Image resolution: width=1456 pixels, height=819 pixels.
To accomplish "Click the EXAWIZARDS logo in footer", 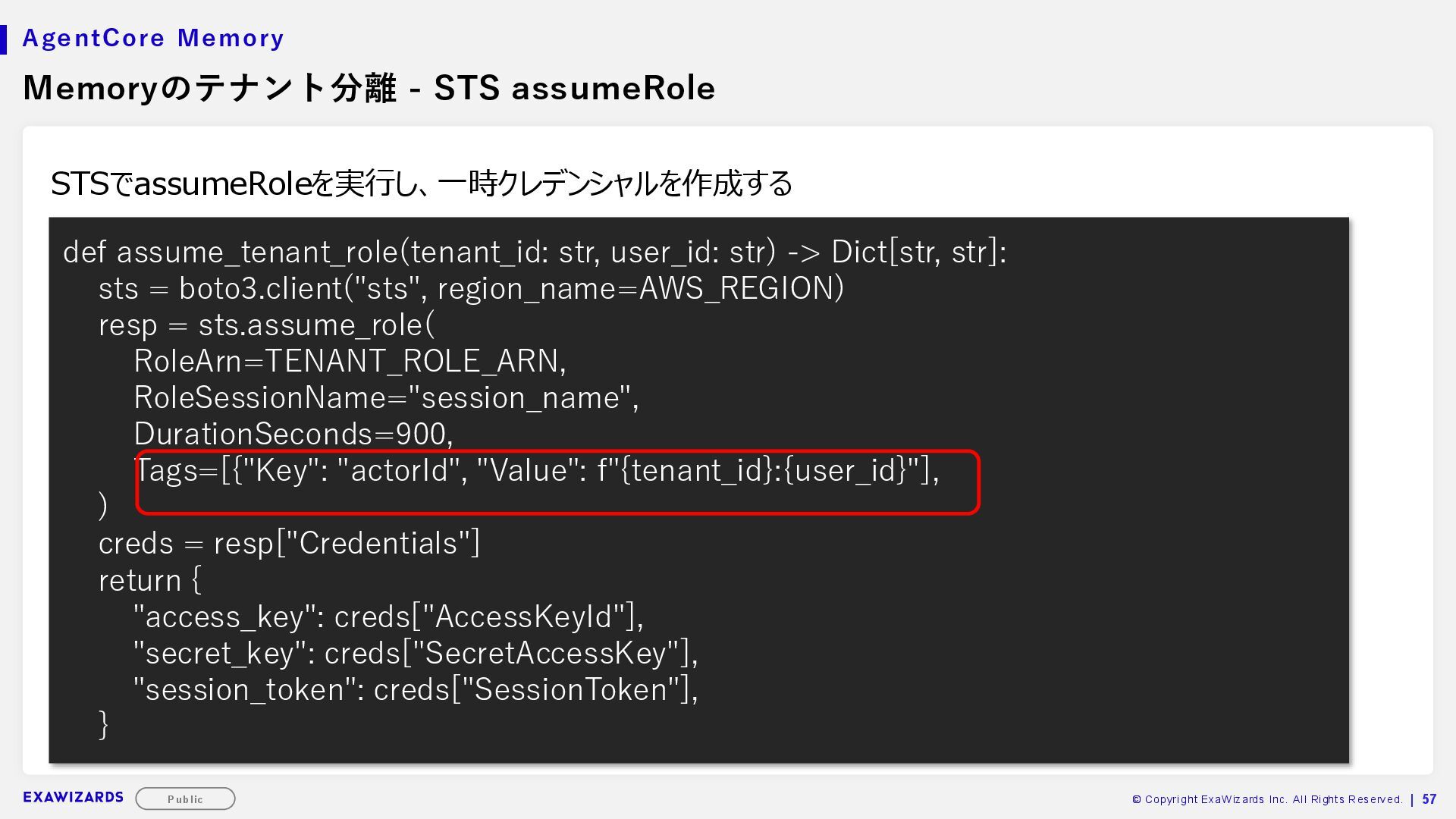I will click(x=73, y=797).
